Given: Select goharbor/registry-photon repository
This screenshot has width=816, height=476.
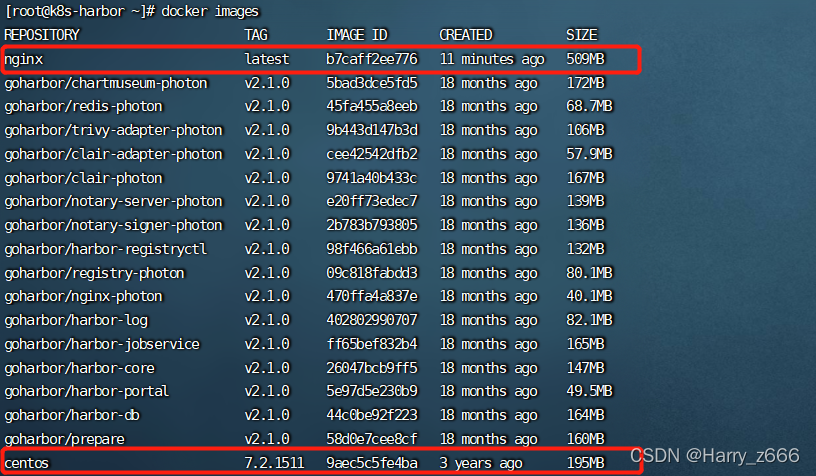Looking at the screenshot, I should (94, 274).
